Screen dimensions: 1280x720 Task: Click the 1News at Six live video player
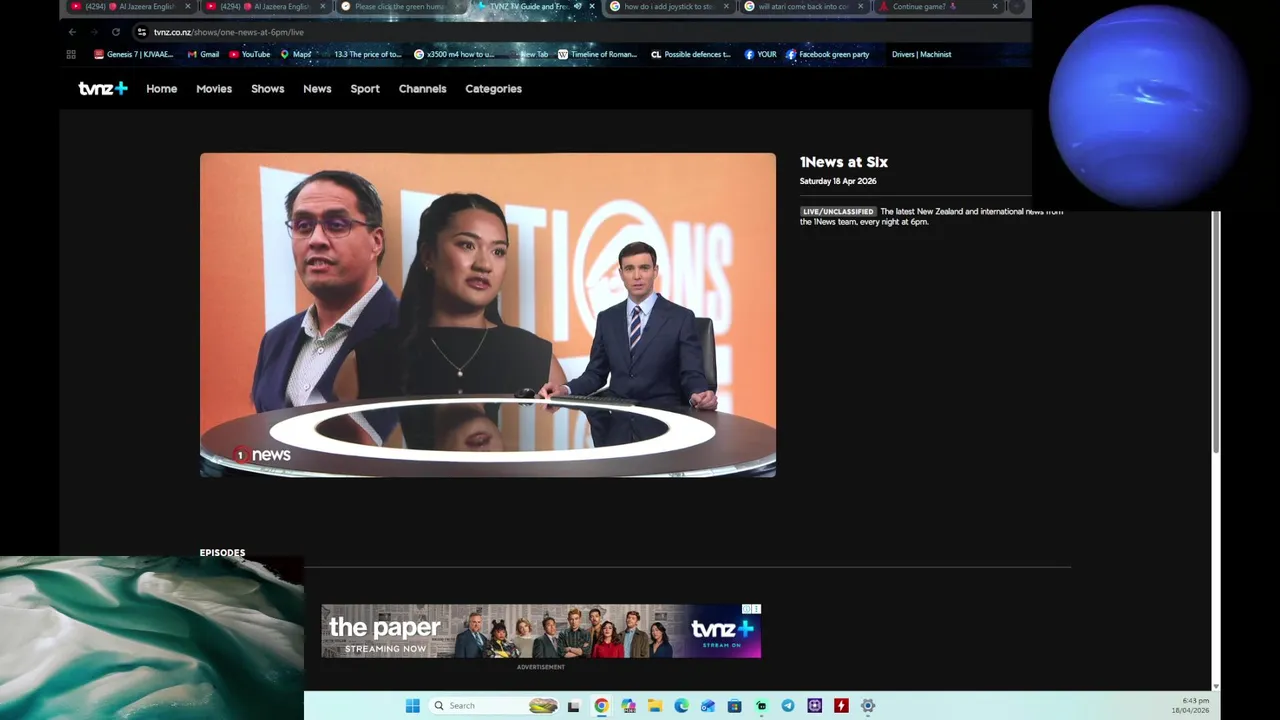pos(488,315)
